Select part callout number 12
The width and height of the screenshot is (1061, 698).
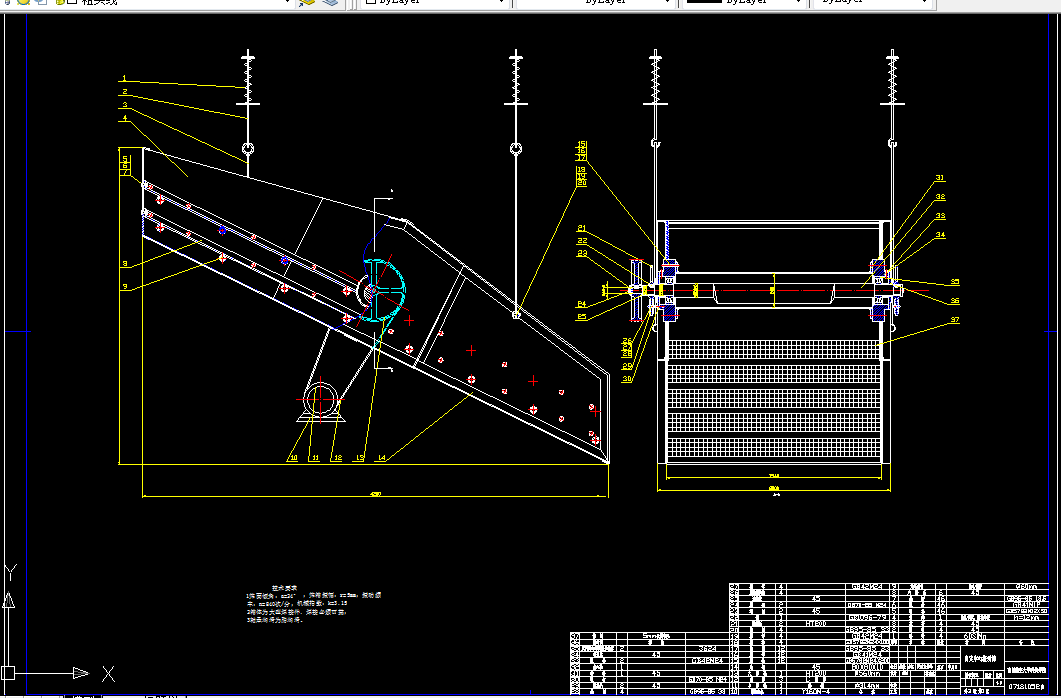(x=336, y=458)
